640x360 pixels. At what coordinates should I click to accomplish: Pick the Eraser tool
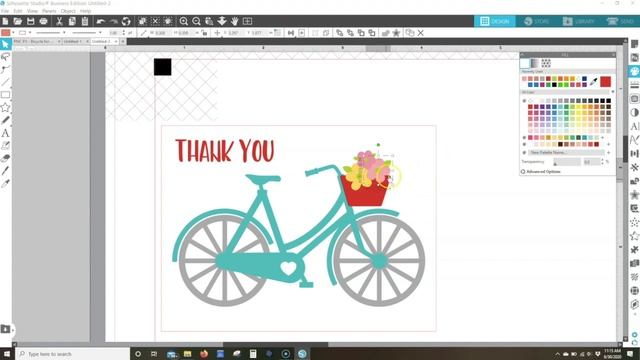pyautogui.click(x=5, y=158)
